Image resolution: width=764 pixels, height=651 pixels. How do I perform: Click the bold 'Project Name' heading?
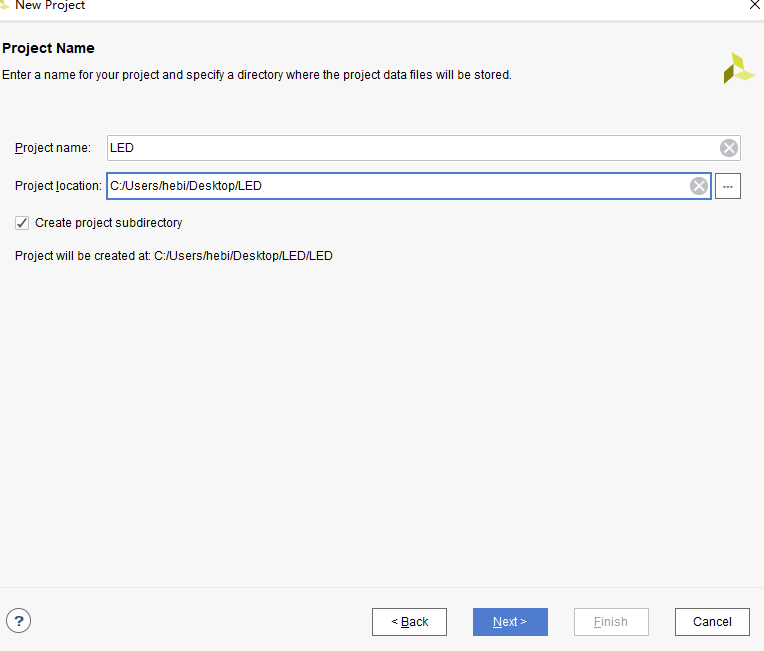coord(48,49)
